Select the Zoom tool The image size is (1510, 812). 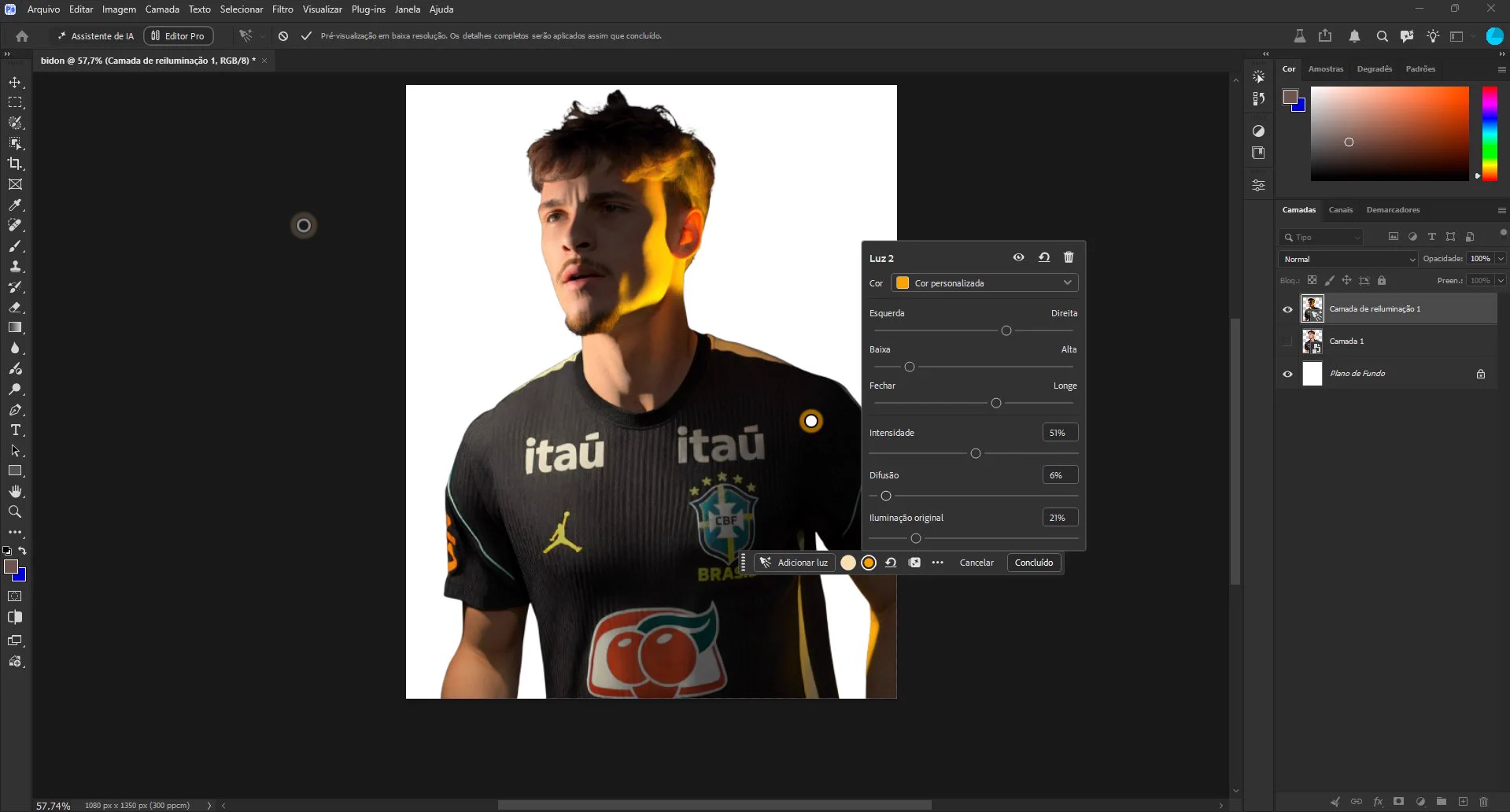click(x=15, y=512)
